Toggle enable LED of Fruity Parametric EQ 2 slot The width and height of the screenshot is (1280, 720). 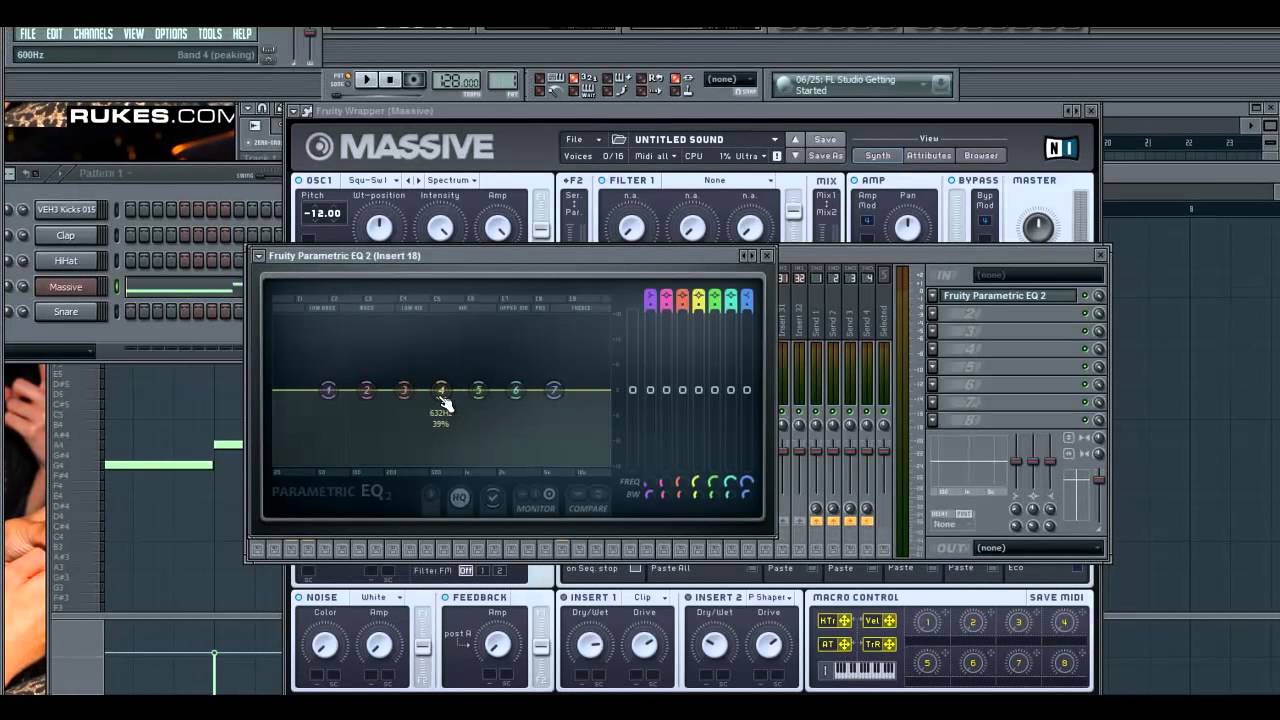[1085, 296]
